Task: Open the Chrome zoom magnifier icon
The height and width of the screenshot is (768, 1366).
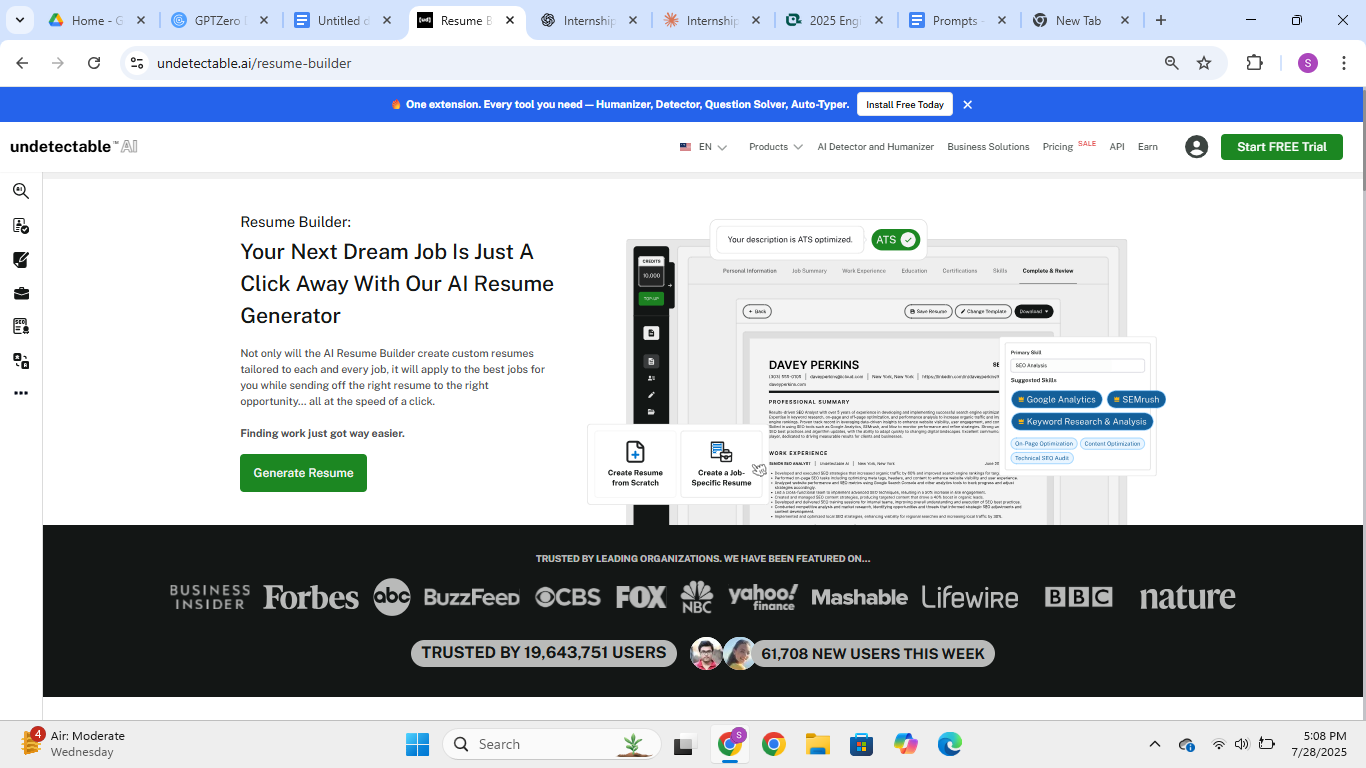Action: coord(1172,63)
